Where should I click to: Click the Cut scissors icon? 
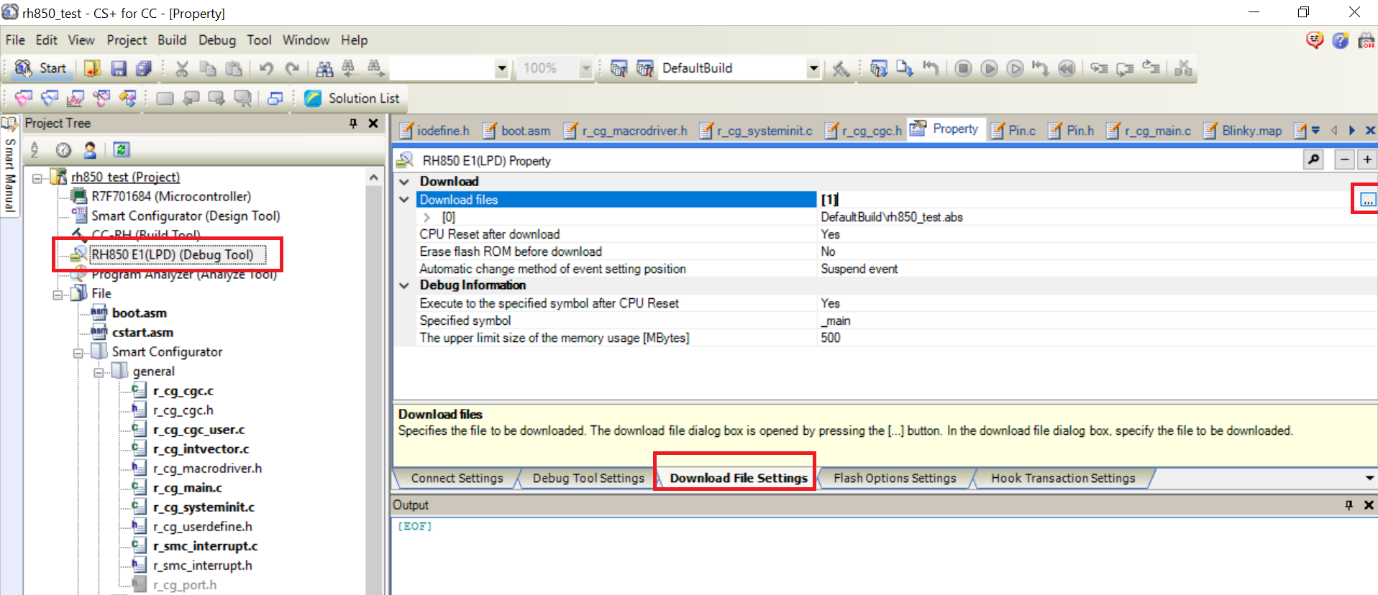[x=182, y=69]
